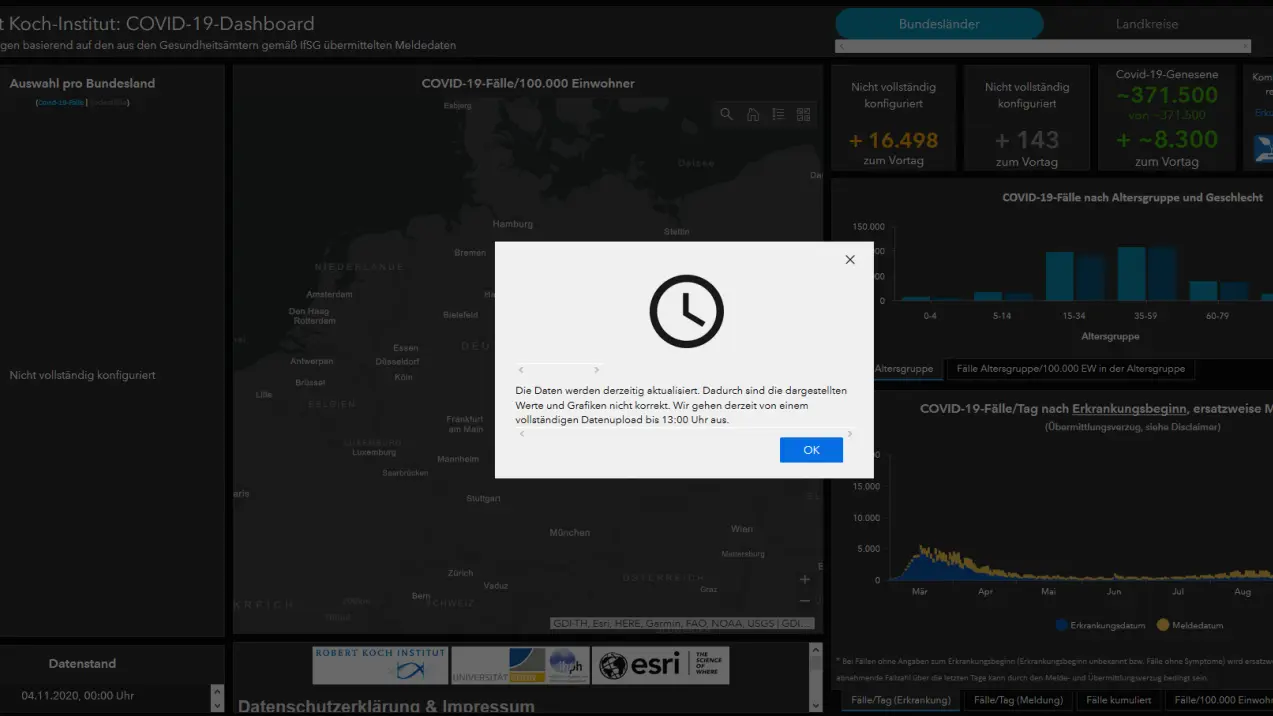
Task: Select the Fälle kumuliert tab
Action: [x=1119, y=700]
